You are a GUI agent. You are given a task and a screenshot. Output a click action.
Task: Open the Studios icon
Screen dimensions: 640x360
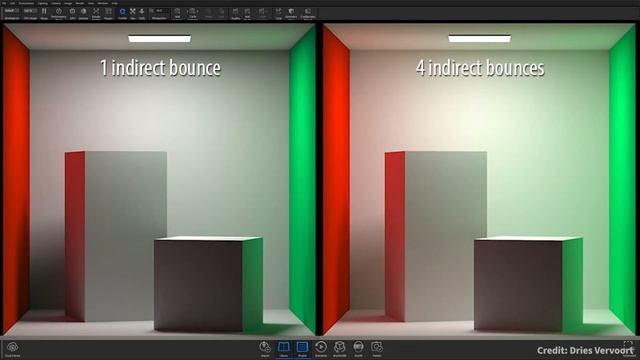point(236,11)
